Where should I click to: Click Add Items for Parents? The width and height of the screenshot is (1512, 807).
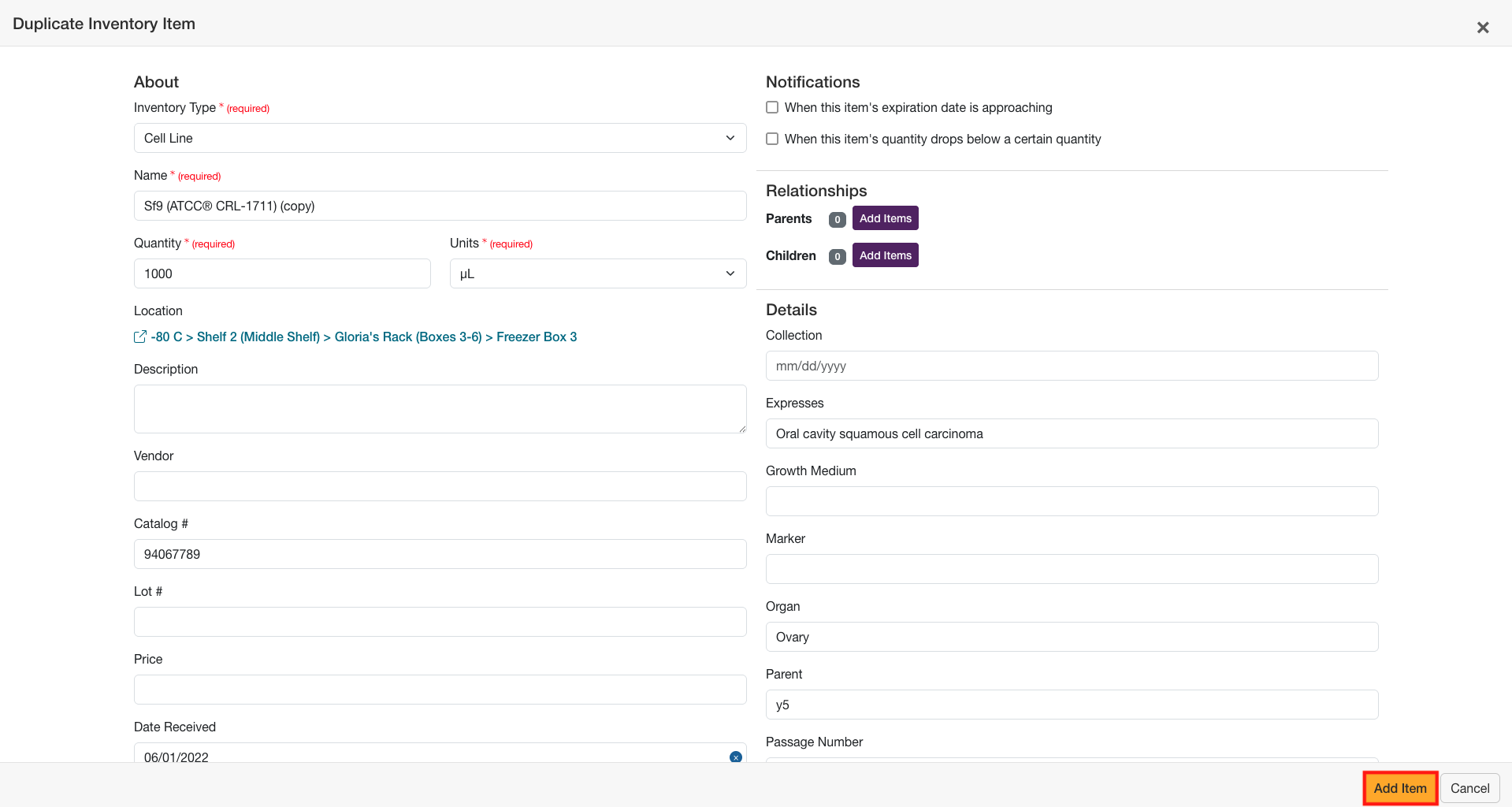pos(885,218)
